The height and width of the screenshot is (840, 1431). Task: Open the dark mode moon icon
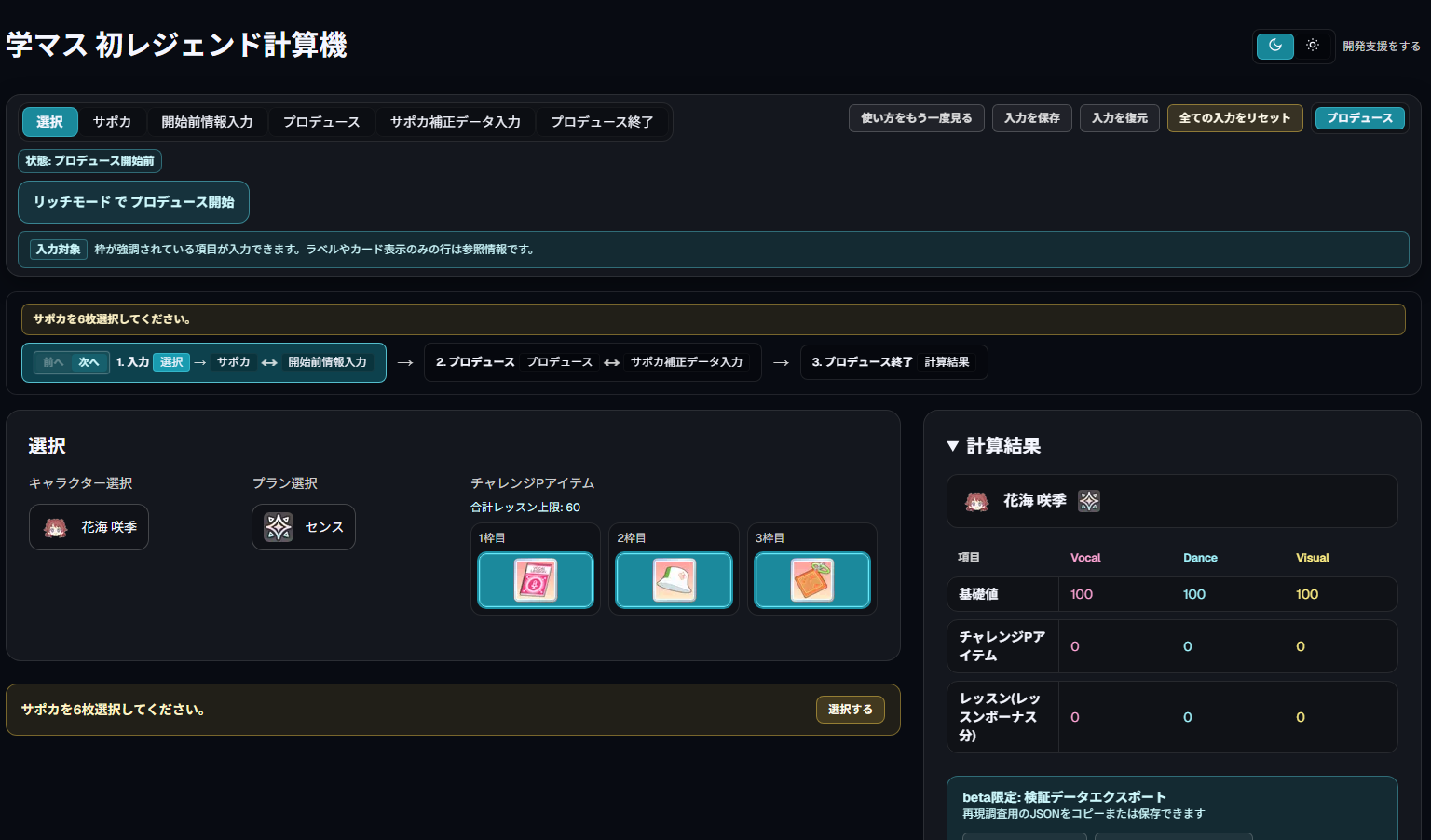[1274, 46]
